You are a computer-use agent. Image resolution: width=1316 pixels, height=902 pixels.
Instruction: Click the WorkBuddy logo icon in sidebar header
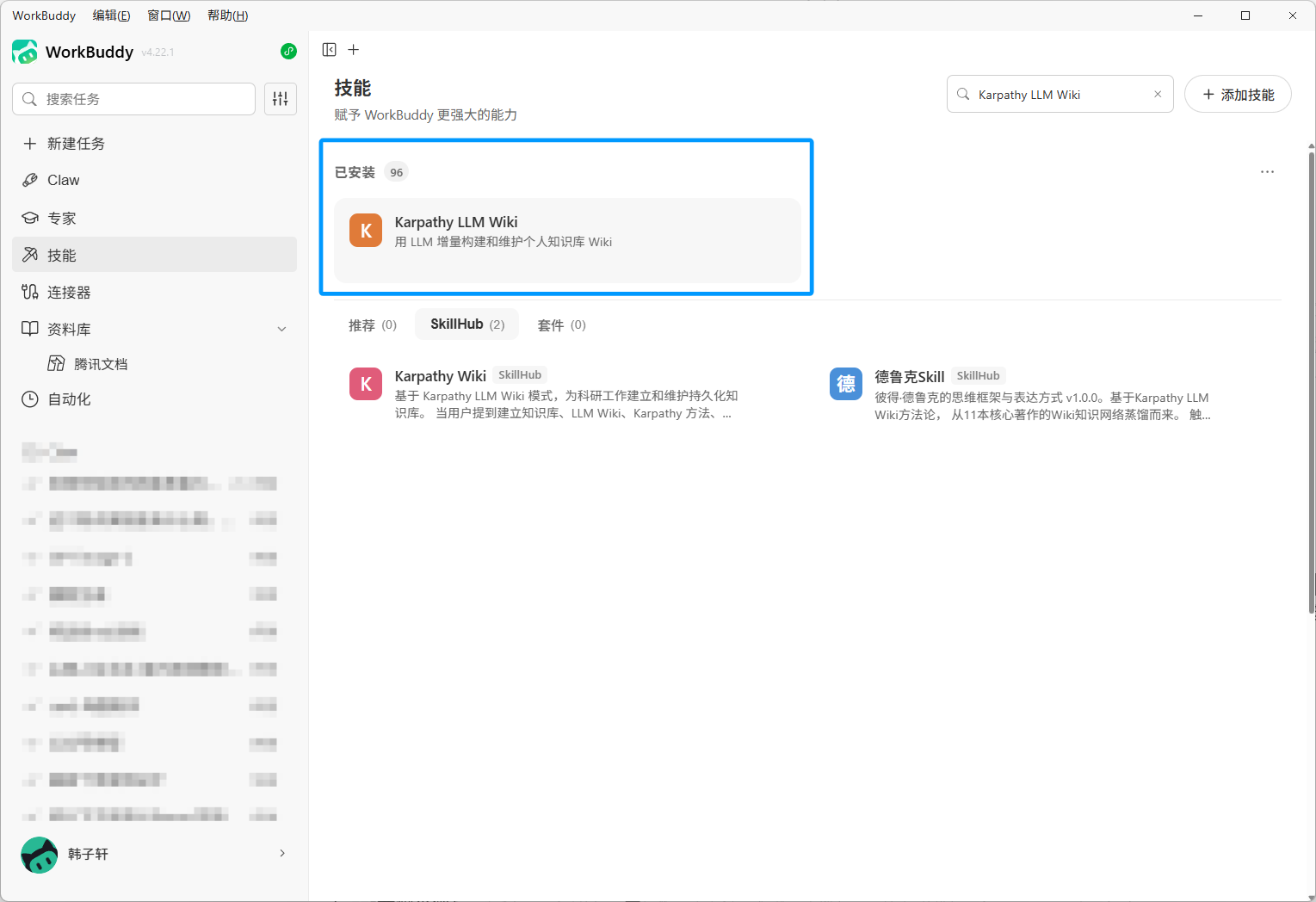(24, 52)
